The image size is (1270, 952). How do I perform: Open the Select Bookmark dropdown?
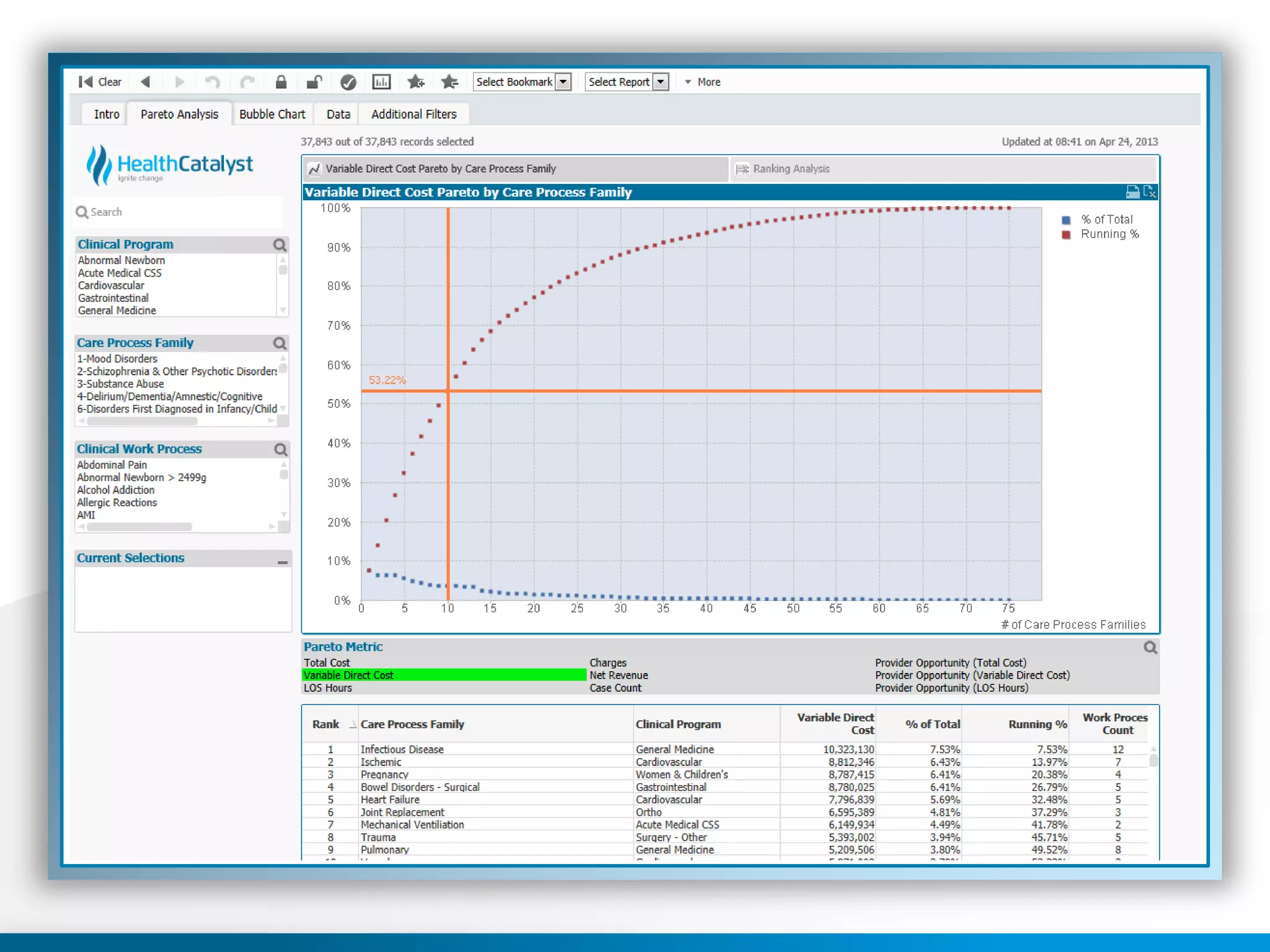tap(563, 82)
